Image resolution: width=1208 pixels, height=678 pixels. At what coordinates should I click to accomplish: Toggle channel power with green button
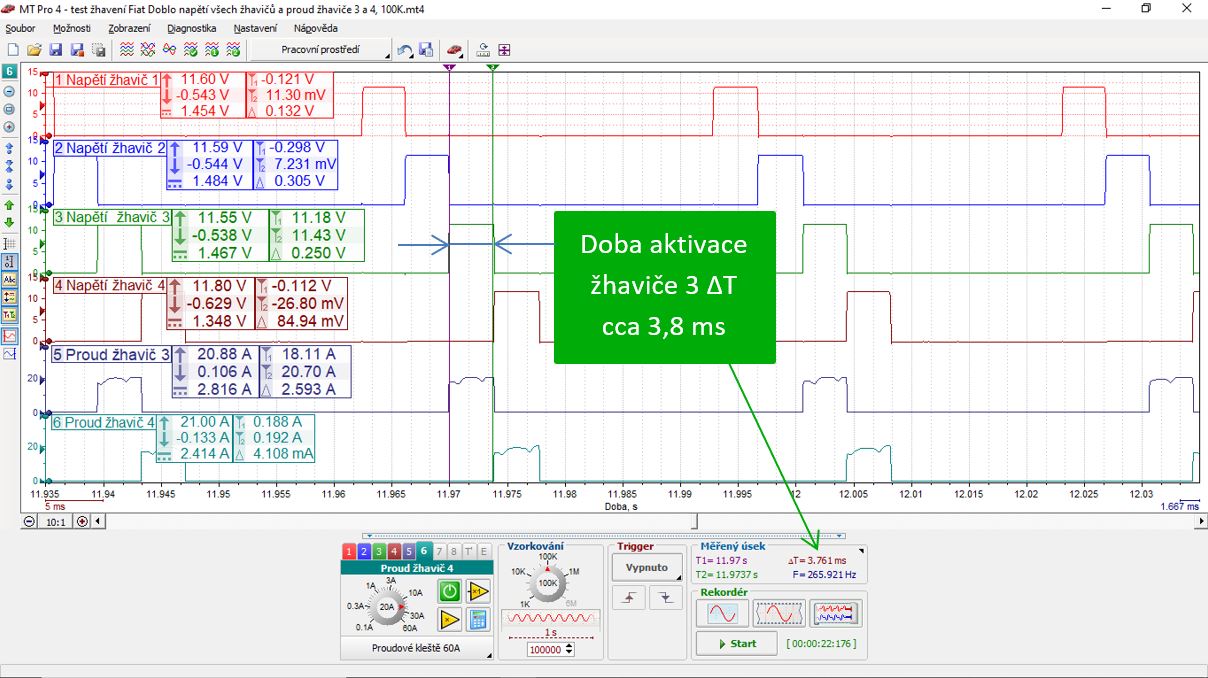(450, 591)
